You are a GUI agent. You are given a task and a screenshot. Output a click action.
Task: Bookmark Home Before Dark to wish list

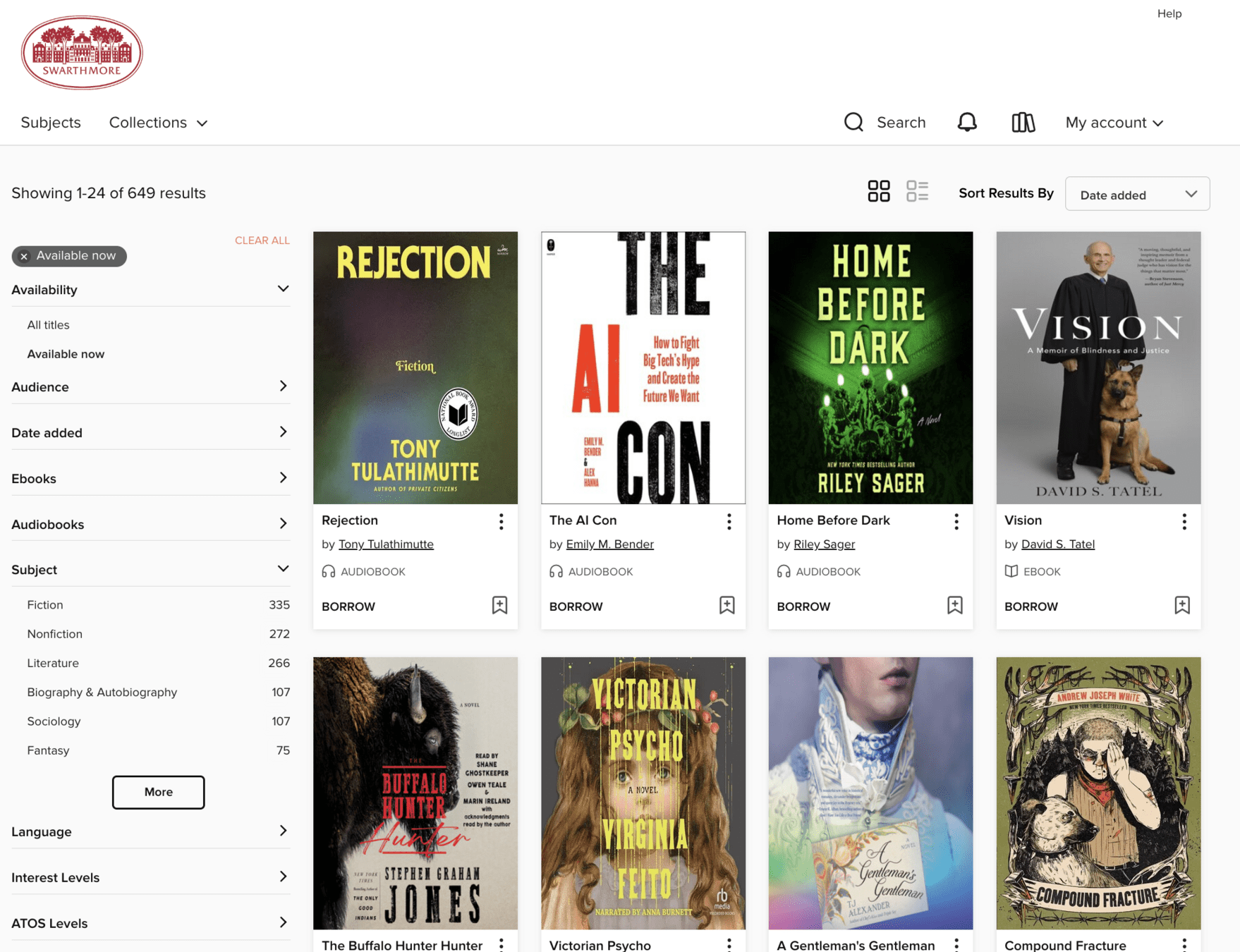point(955,605)
